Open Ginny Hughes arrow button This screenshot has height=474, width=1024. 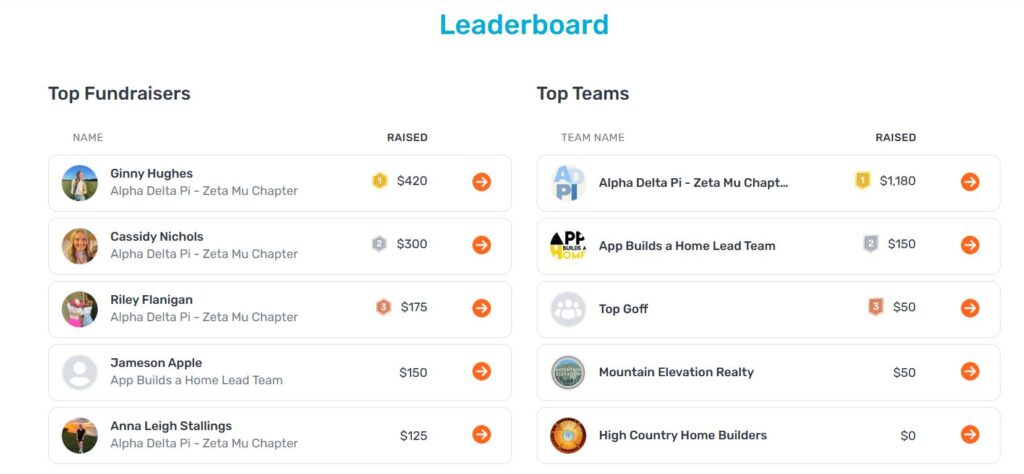tap(481, 182)
